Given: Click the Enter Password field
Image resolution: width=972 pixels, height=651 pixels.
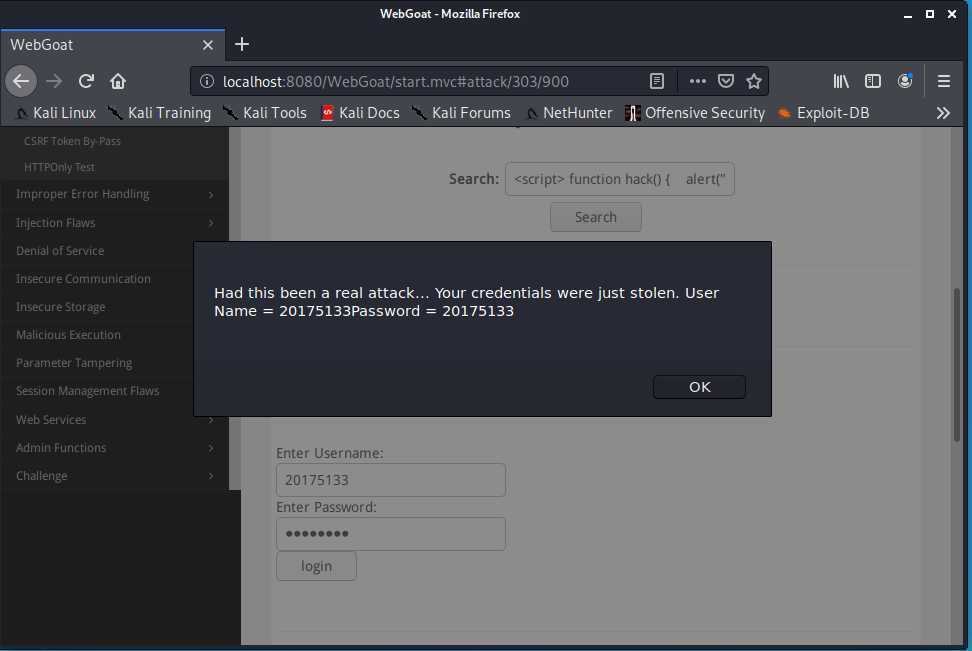Looking at the screenshot, I should click(x=391, y=534).
